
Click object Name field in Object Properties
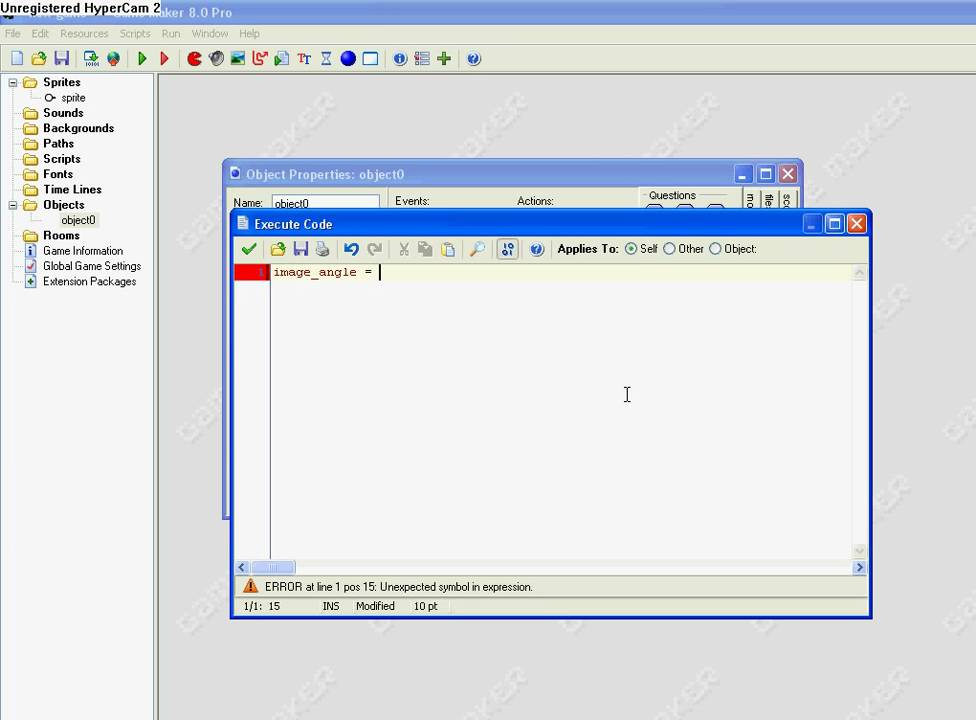point(326,202)
